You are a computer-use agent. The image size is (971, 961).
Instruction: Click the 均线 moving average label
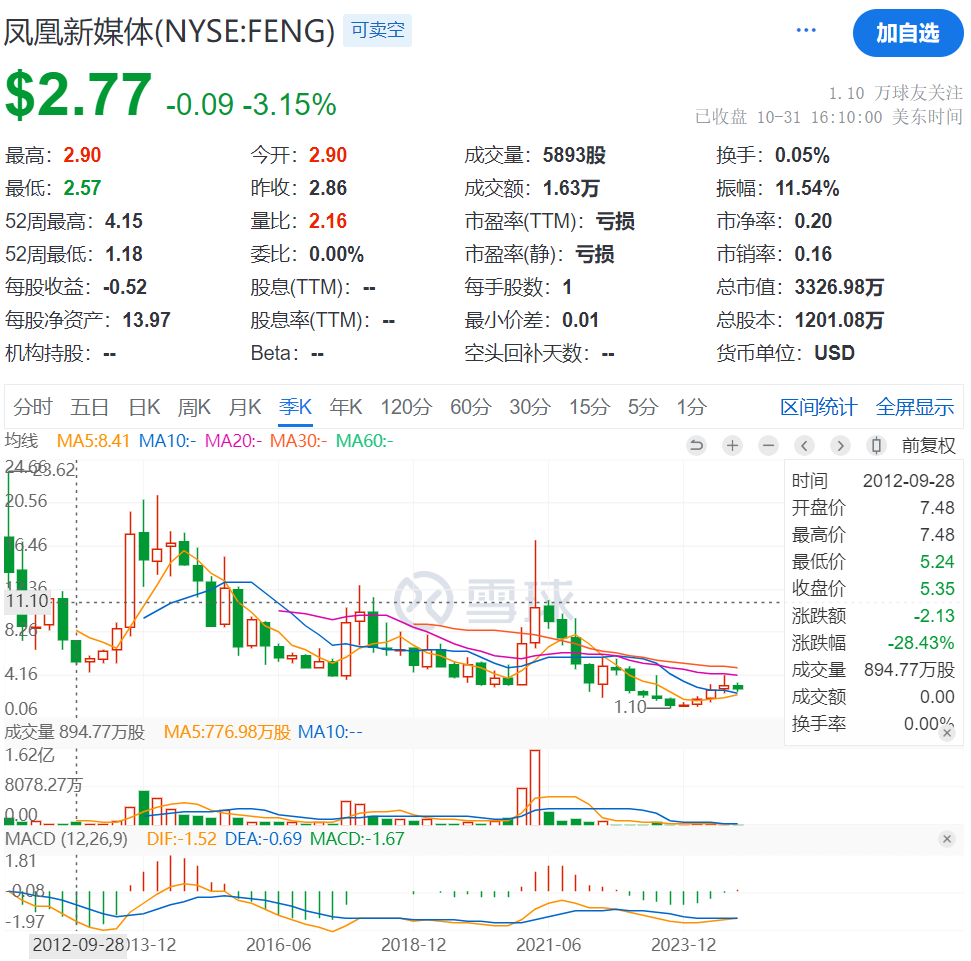[x=22, y=441]
